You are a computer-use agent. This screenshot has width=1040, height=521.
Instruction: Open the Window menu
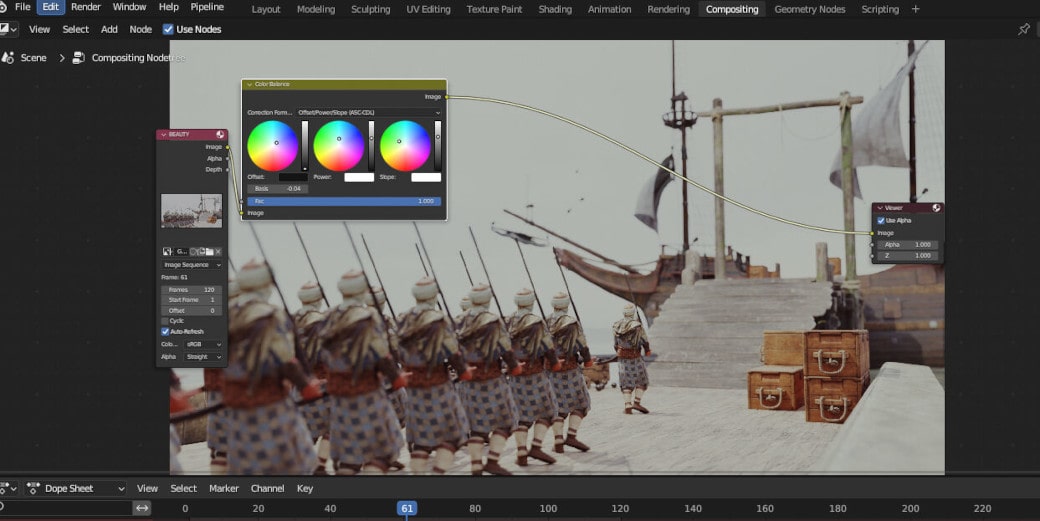click(x=129, y=7)
